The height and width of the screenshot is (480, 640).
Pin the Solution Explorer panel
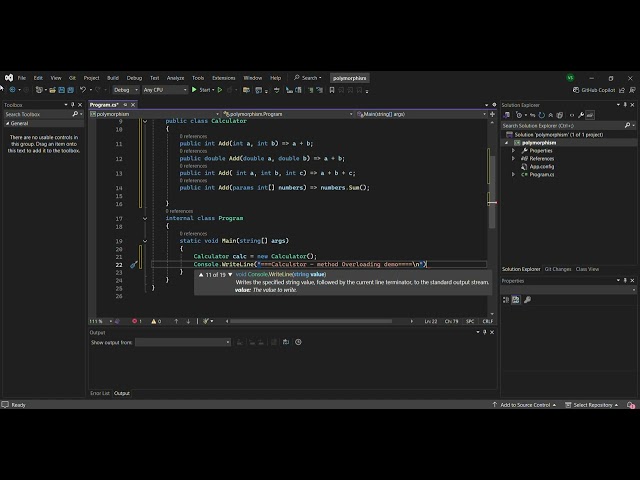coord(625,105)
